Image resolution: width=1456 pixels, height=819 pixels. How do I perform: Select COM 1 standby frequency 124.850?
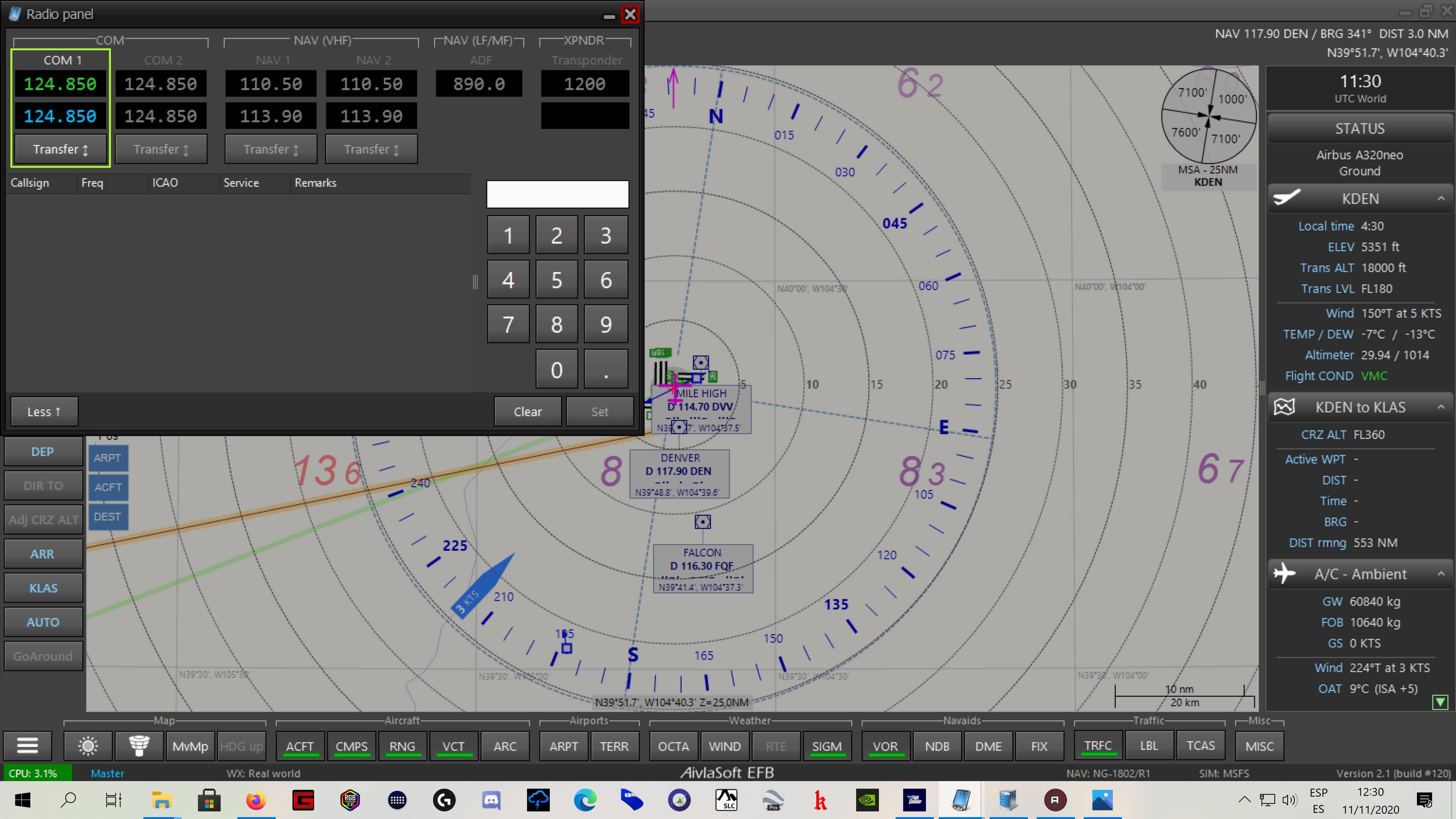point(61,116)
